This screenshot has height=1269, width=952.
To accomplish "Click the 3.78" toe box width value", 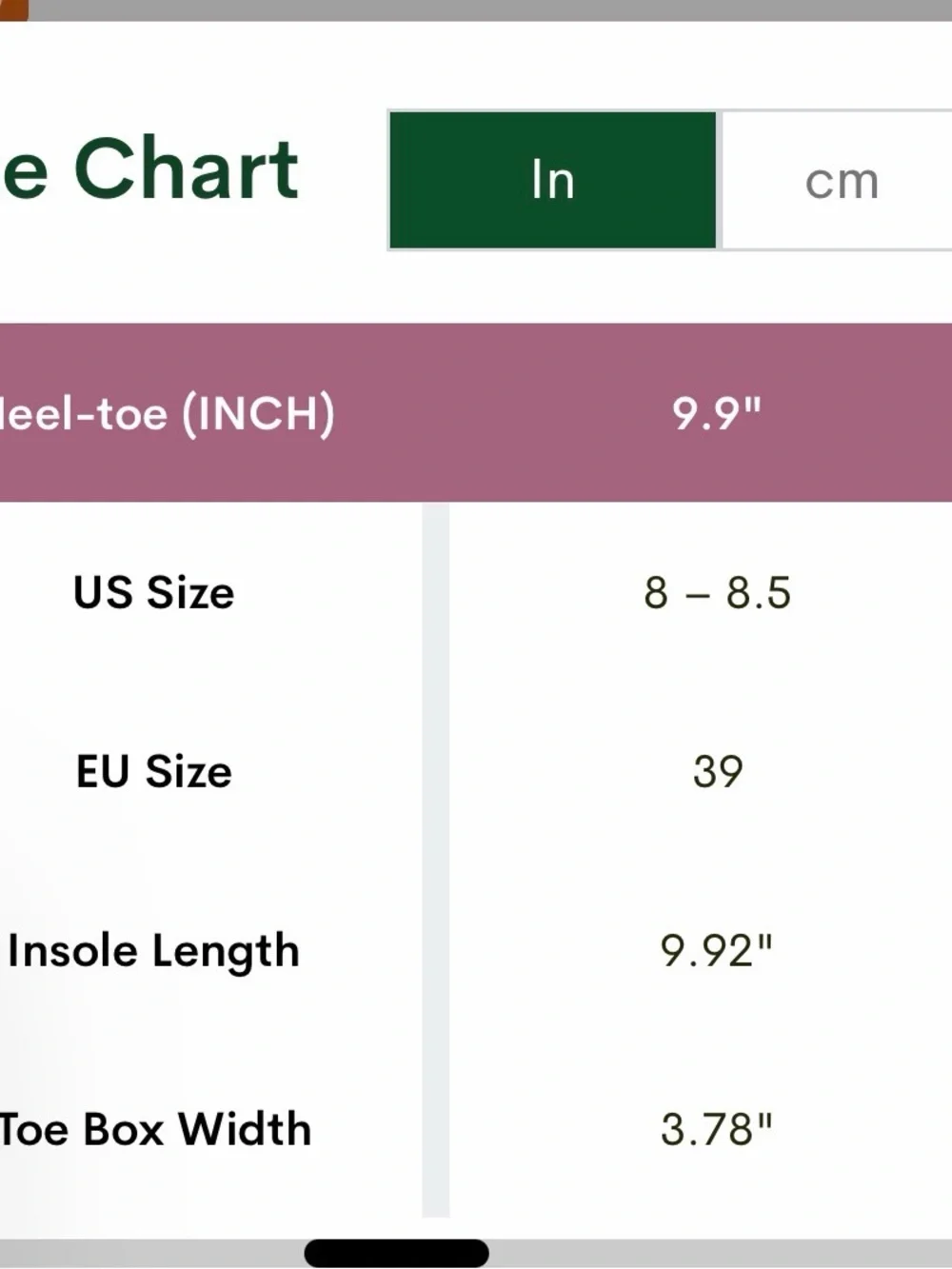I will point(717,1129).
